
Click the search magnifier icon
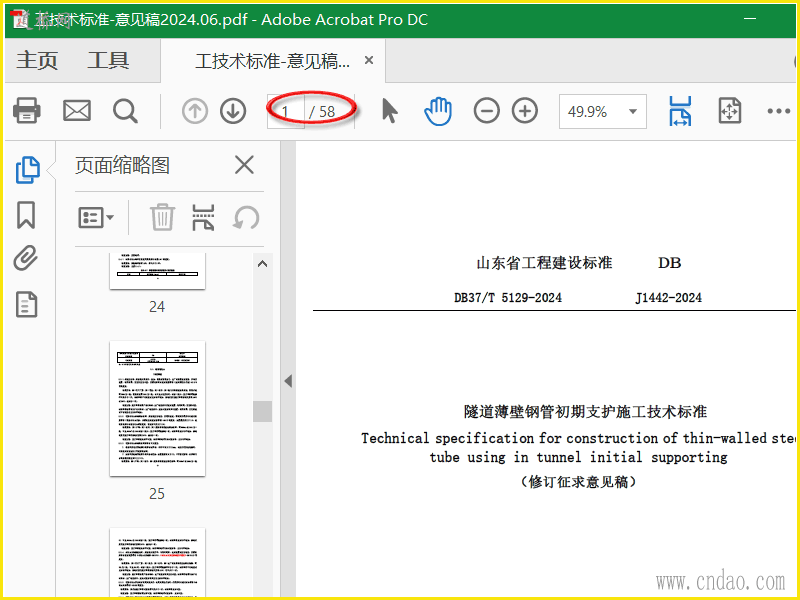tap(125, 111)
